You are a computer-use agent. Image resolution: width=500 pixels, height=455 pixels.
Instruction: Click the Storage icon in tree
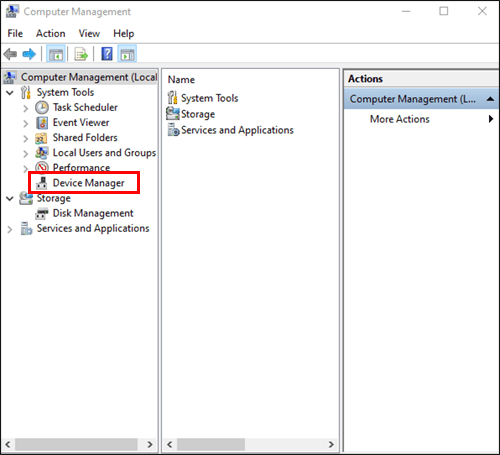pyautogui.click(x=26, y=198)
